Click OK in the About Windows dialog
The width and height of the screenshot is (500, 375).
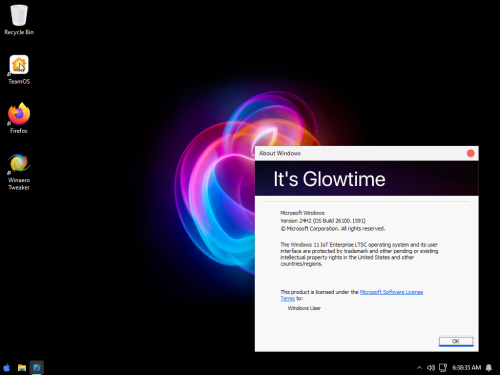(x=456, y=341)
